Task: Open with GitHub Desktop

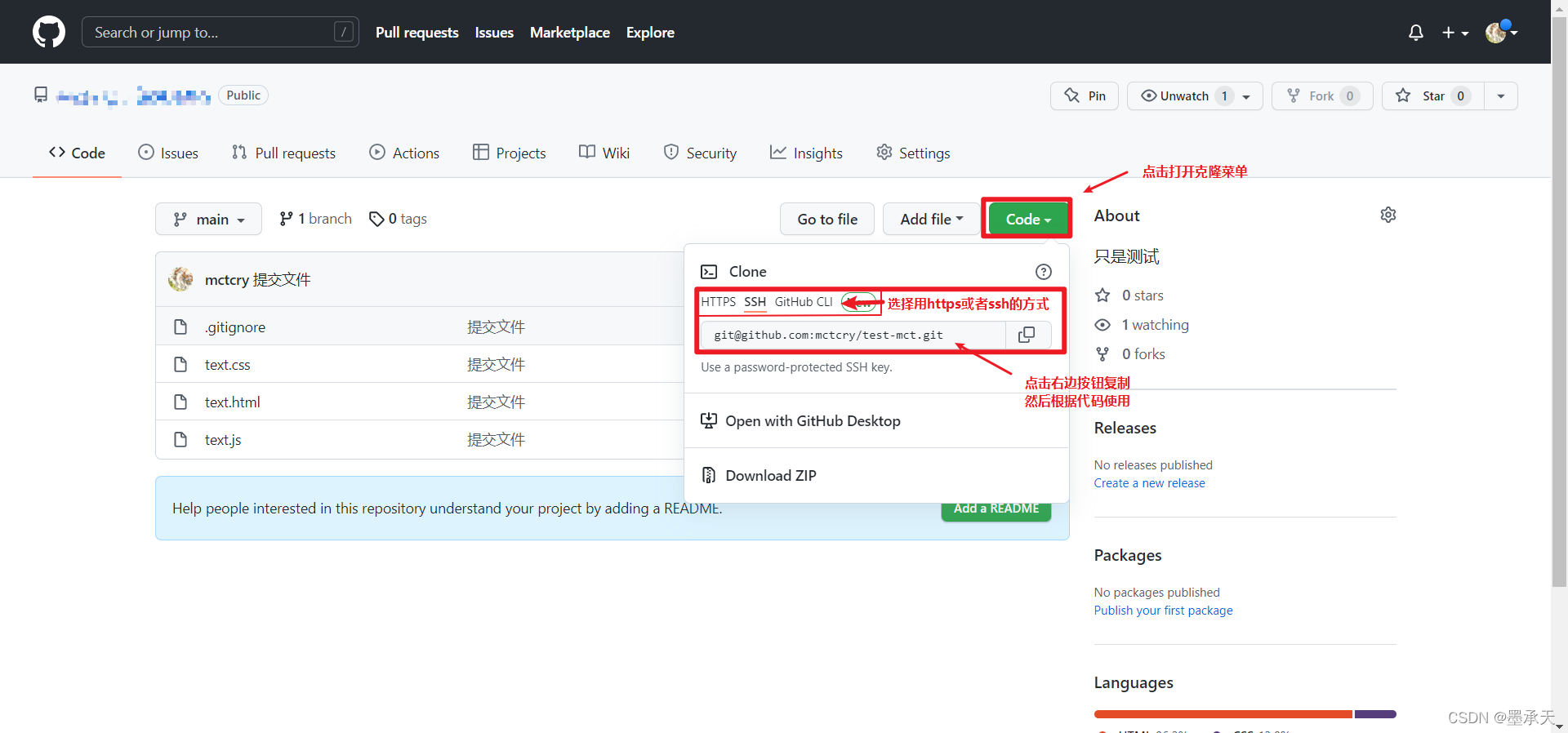Action: pyautogui.click(x=800, y=421)
